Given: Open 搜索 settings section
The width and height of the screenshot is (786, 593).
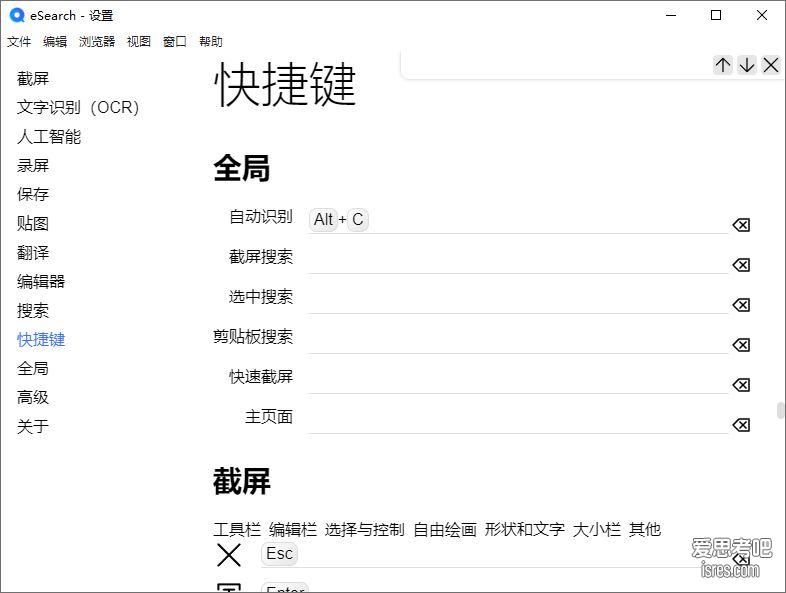Looking at the screenshot, I should click(x=33, y=311).
